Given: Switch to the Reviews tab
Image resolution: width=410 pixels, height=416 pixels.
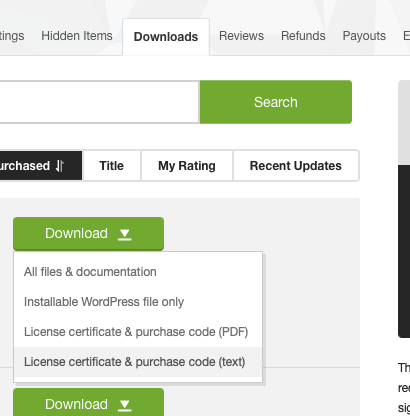Looking at the screenshot, I should (241, 36).
